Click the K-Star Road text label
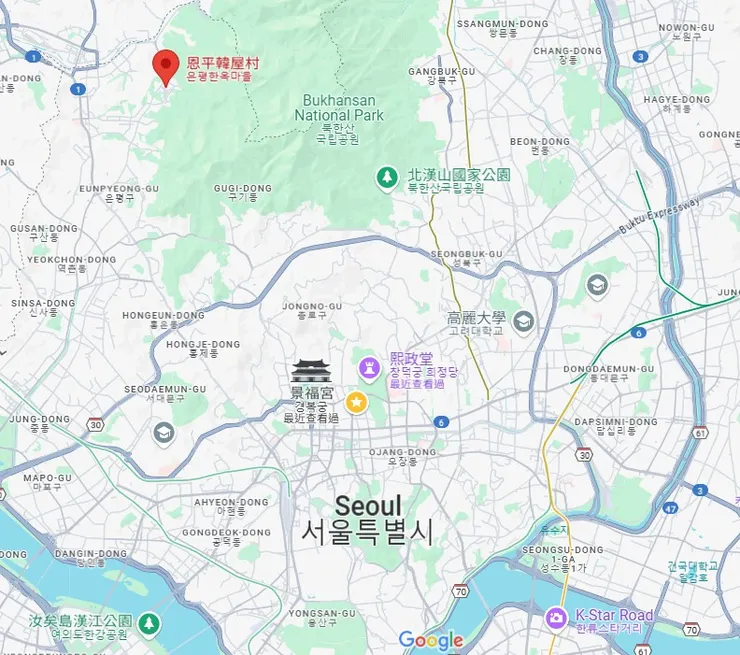 coord(614,615)
